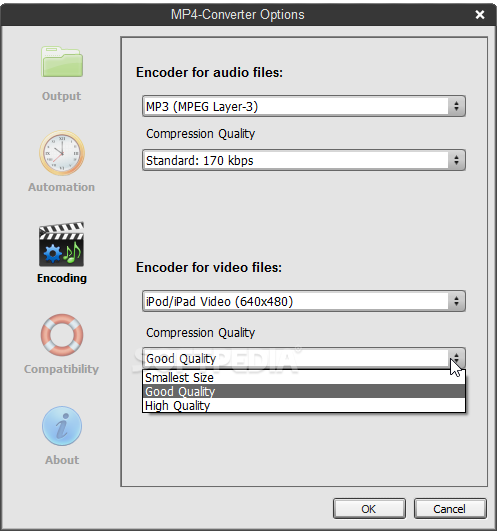The width and height of the screenshot is (497, 531).
Task: Discard changes with the Cancel button
Action: tap(450, 509)
